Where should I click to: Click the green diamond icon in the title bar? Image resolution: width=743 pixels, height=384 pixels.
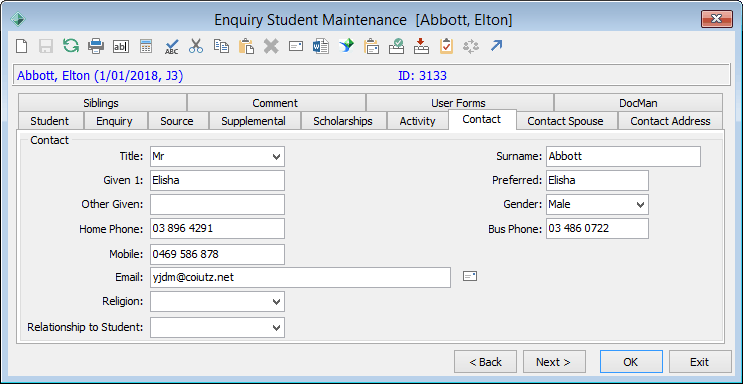[x=18, y=19]
